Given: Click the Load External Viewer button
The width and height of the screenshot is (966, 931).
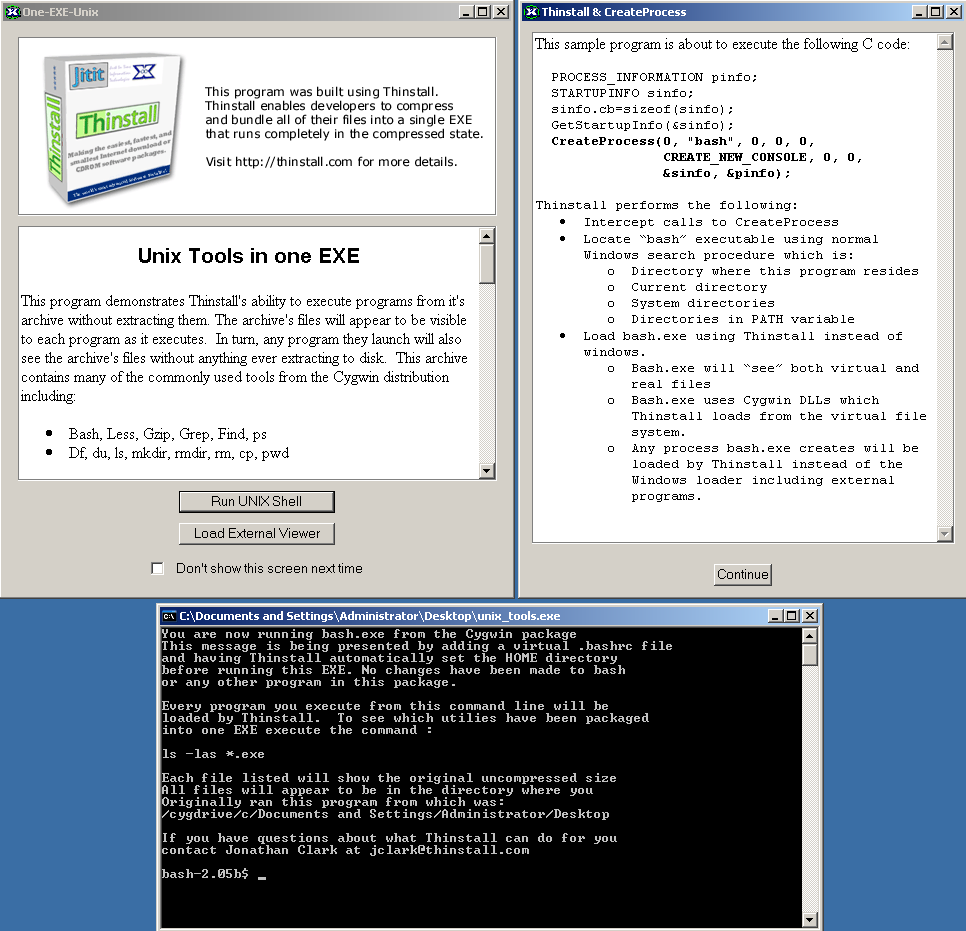Looking at the screenshot, I should tap(257, 534).
